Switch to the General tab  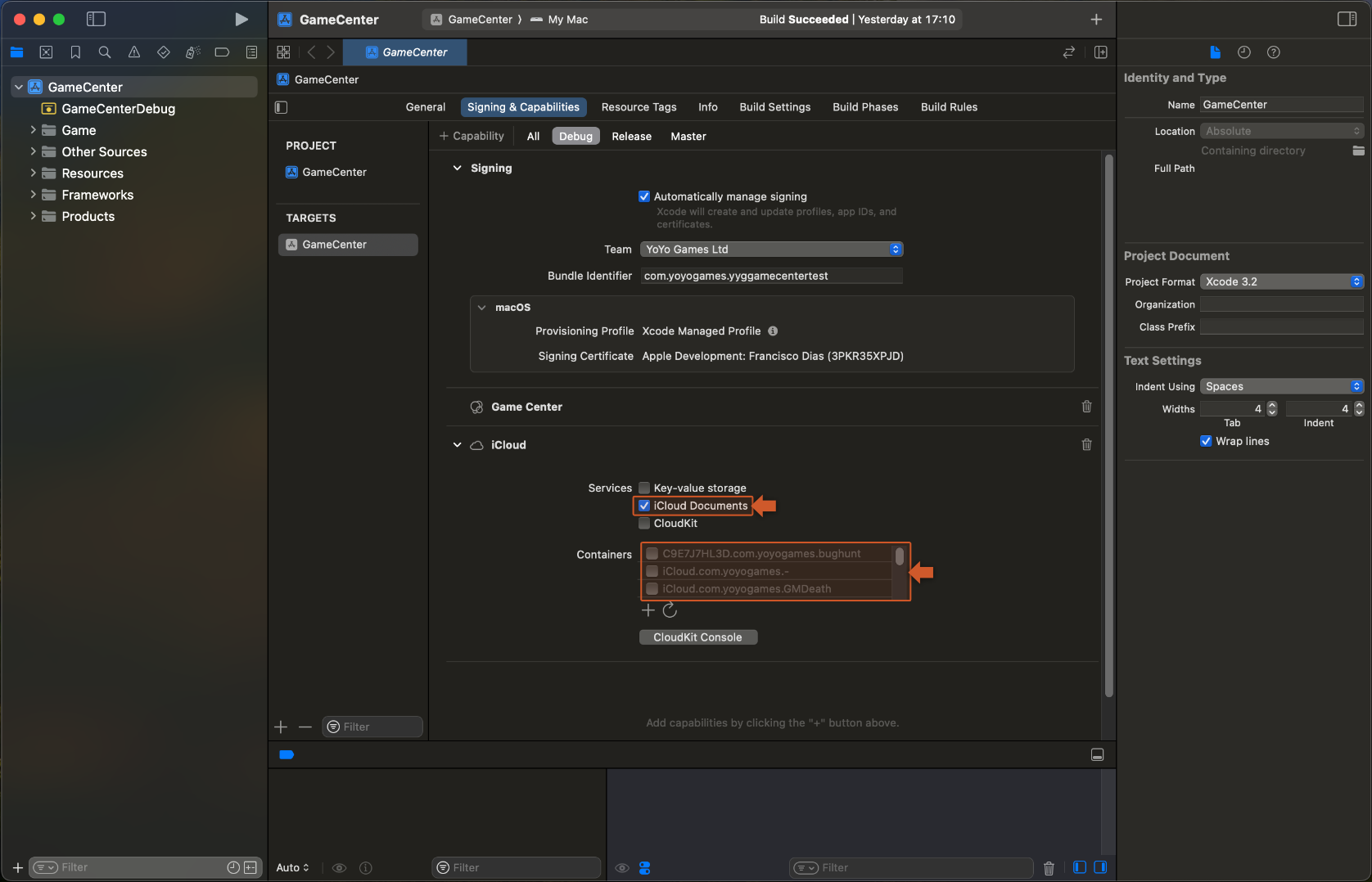point(426,107)
